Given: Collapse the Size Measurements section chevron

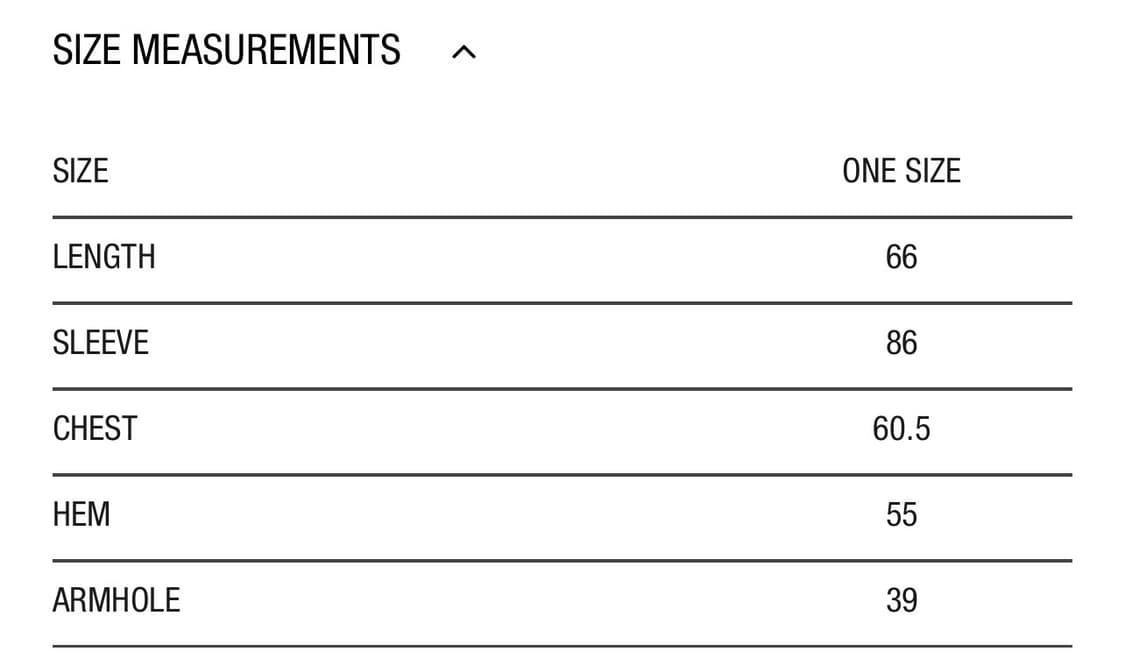Looking at the screenshot, I should (464, 53).
